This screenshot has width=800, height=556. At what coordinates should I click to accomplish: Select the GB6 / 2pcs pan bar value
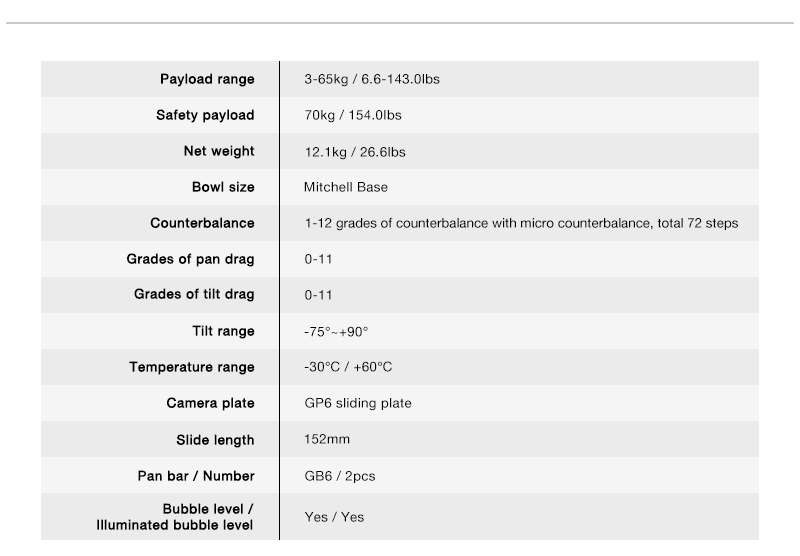[340, 476]
